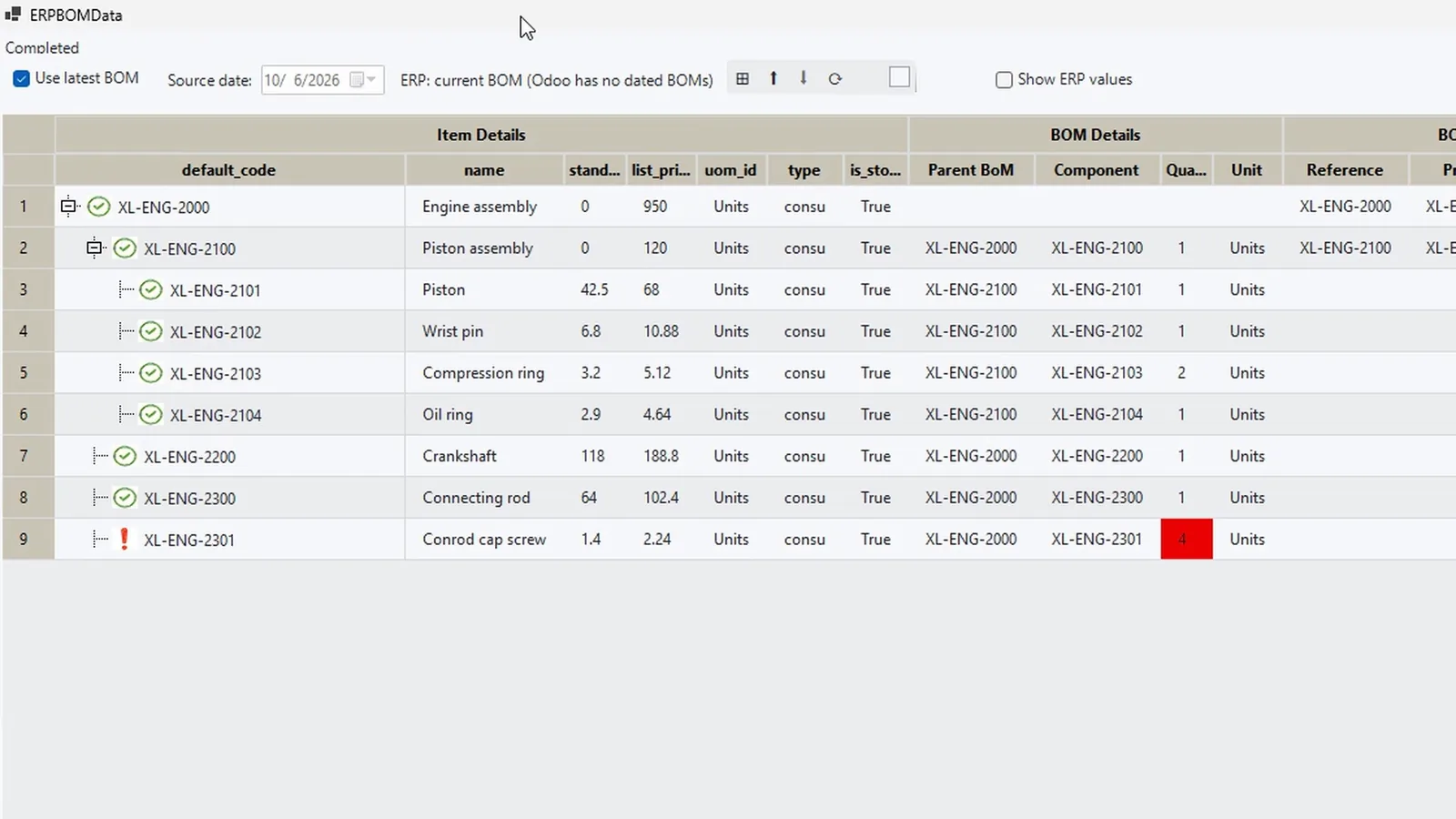Click the green check icon beside XL-ENG-2101
This screenshot has width=1456, height=819.
point(151,290)
